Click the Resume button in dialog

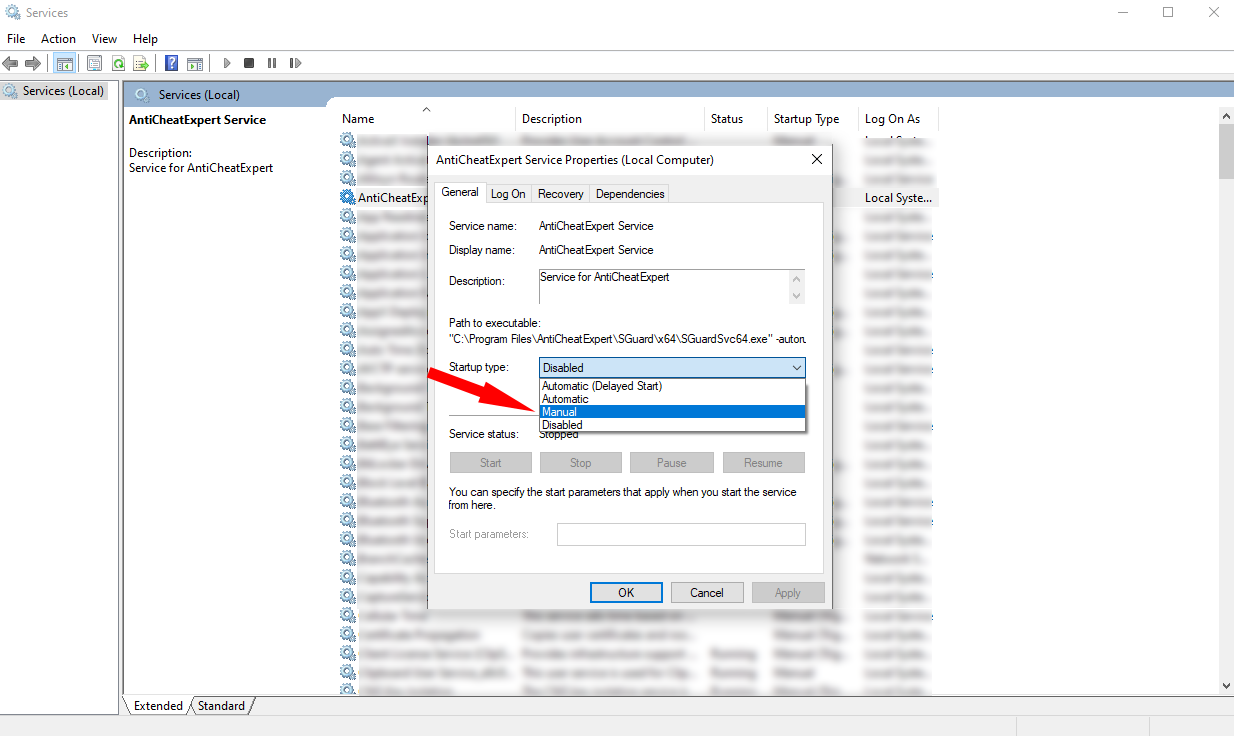click(763, 463)
